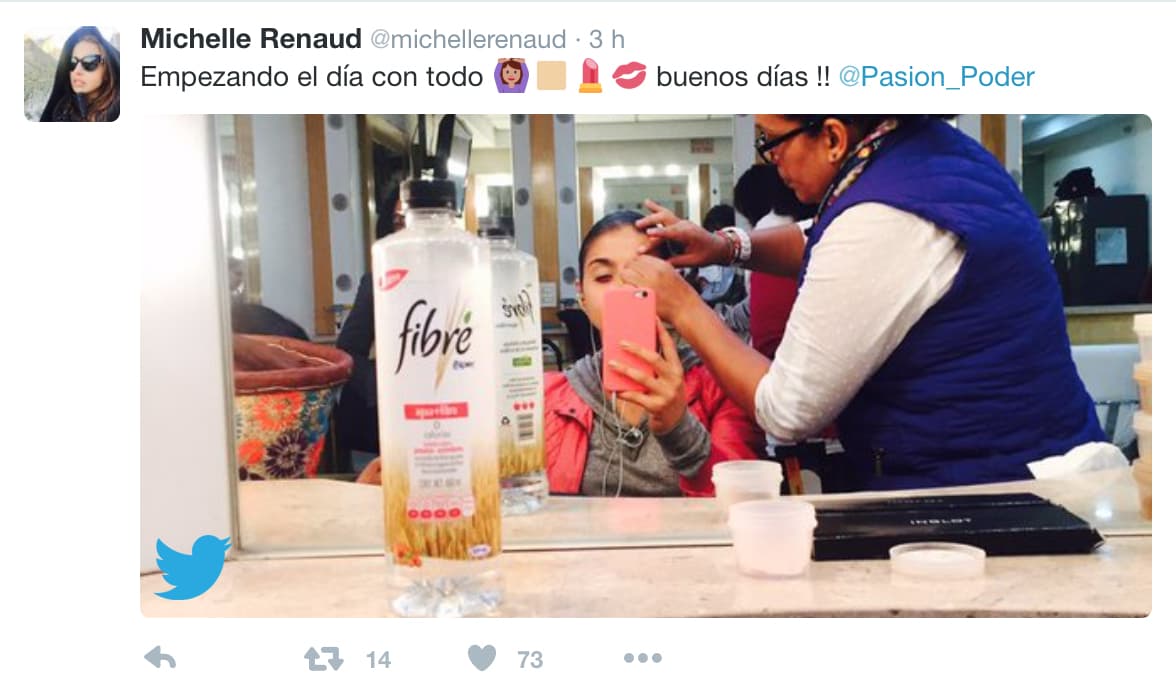Image resolution: width=1176 pixels, height=696 pixels.
Task: Open the attached dressing room photo
Action: tap(646, 365)
